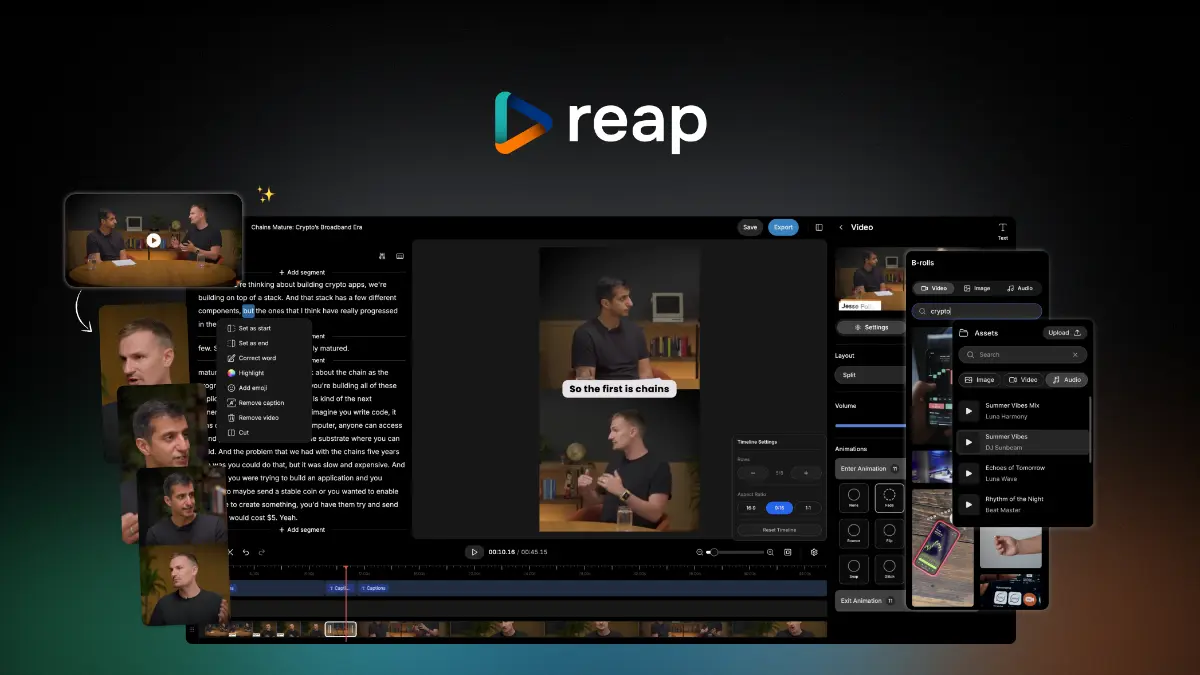This screenshot has width=1200, height=675.
Task: Collapse the Video panel via the back chevron
Action: click(841, 227)
